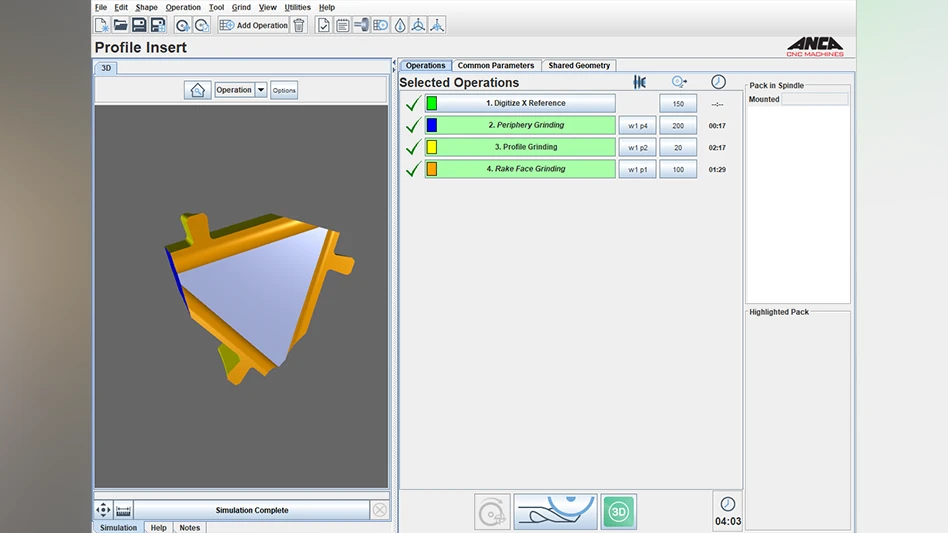The image size is (948, 533).
Task: Switch to the Common Parameters tab
Action: (x=495, y=66)
